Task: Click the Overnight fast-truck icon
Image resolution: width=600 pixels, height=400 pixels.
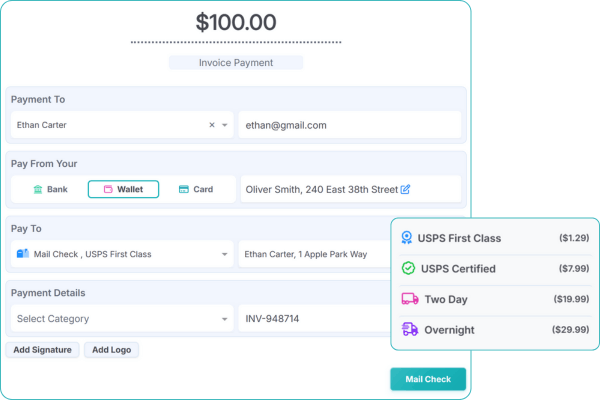Action: [x=408, y=329]
